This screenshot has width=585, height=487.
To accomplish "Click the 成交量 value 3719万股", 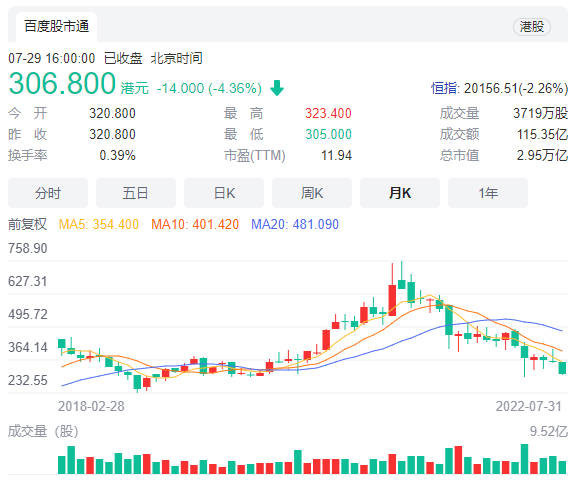I will [x=541, y=113].
